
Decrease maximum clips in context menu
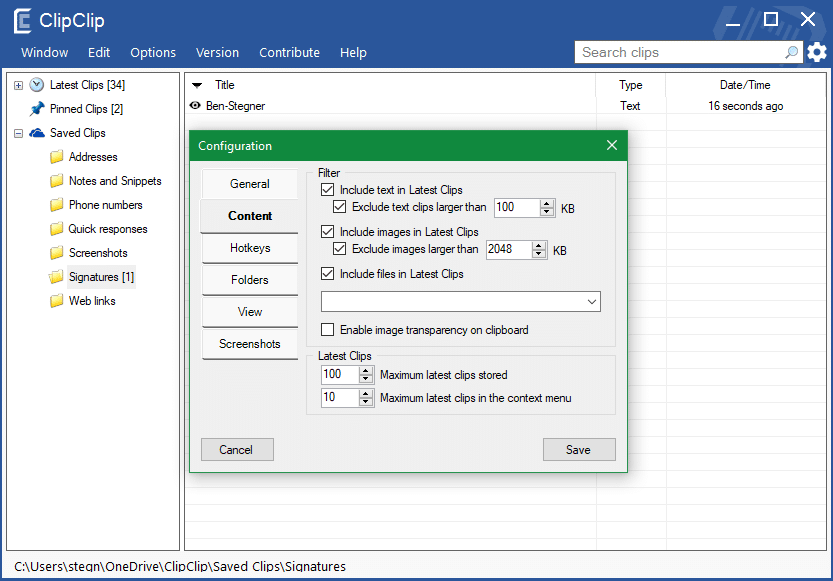[x=366, y=401]
